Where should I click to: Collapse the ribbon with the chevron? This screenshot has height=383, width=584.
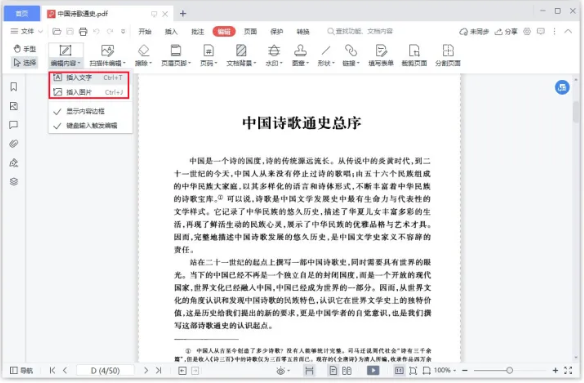point(568,31)
